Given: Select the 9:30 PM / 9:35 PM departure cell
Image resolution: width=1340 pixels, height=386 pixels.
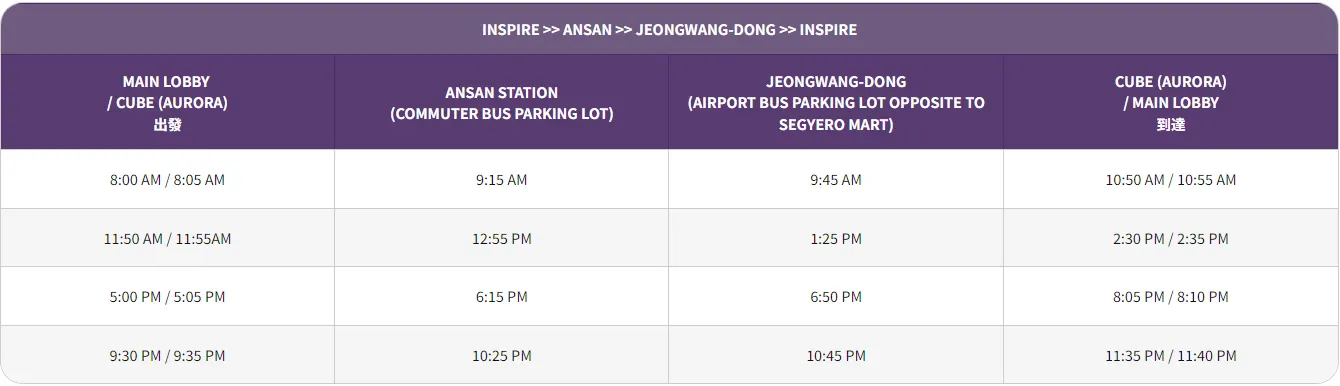Looking at the screenshot, I should point(167,355).
